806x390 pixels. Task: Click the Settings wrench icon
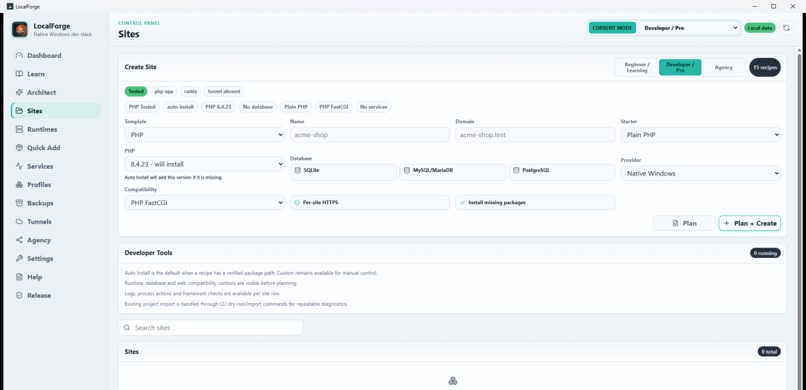click(20, 258)
